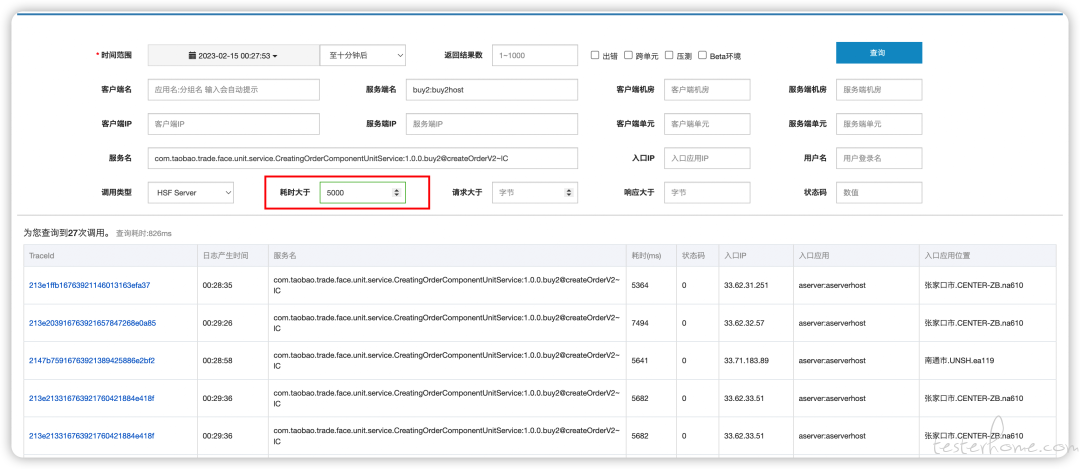Open the 213e2133 trace logged at 00:29:36 in fourth row
Screen dimensions: 1080x469
pos(92,398)
